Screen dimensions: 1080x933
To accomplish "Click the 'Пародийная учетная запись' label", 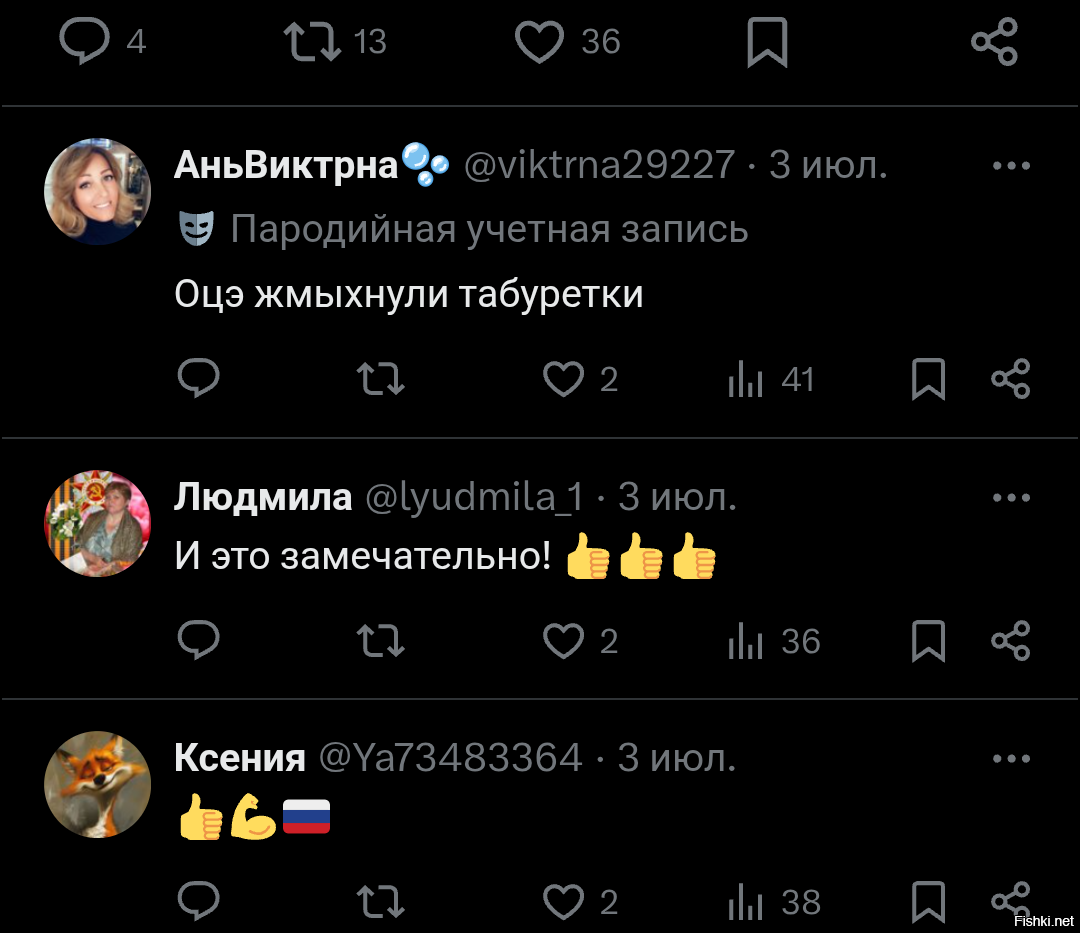I will pos(489,229).
